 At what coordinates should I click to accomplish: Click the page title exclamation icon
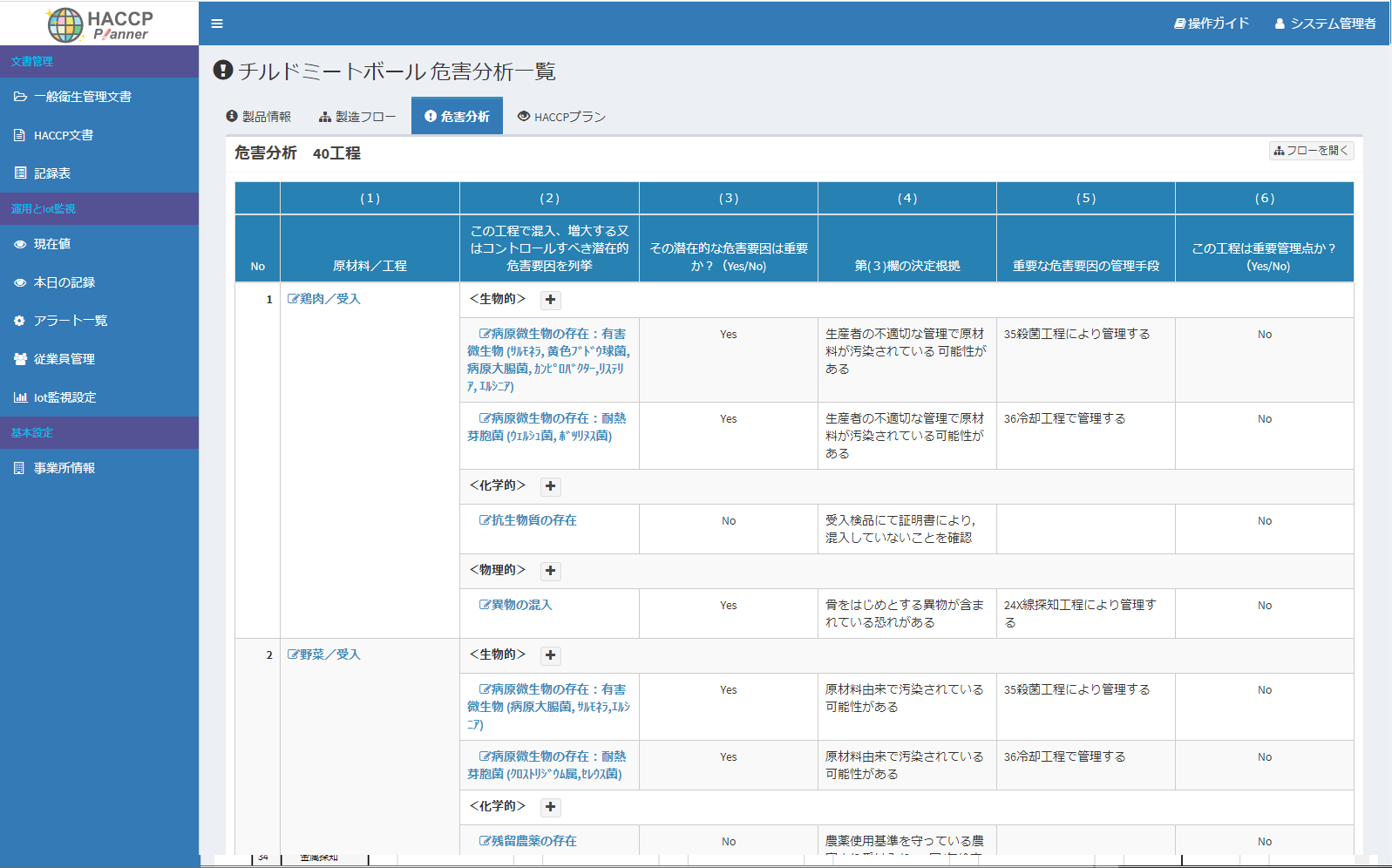(x=223, y=70)
